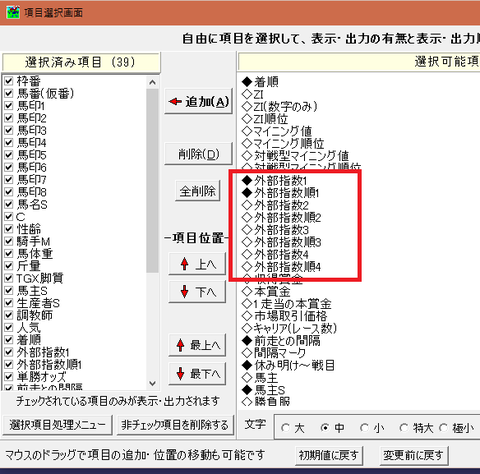Move the item to the top with 最上へ
The height and width of the screenshot is (474, 480).
click(x=197, y=345)
